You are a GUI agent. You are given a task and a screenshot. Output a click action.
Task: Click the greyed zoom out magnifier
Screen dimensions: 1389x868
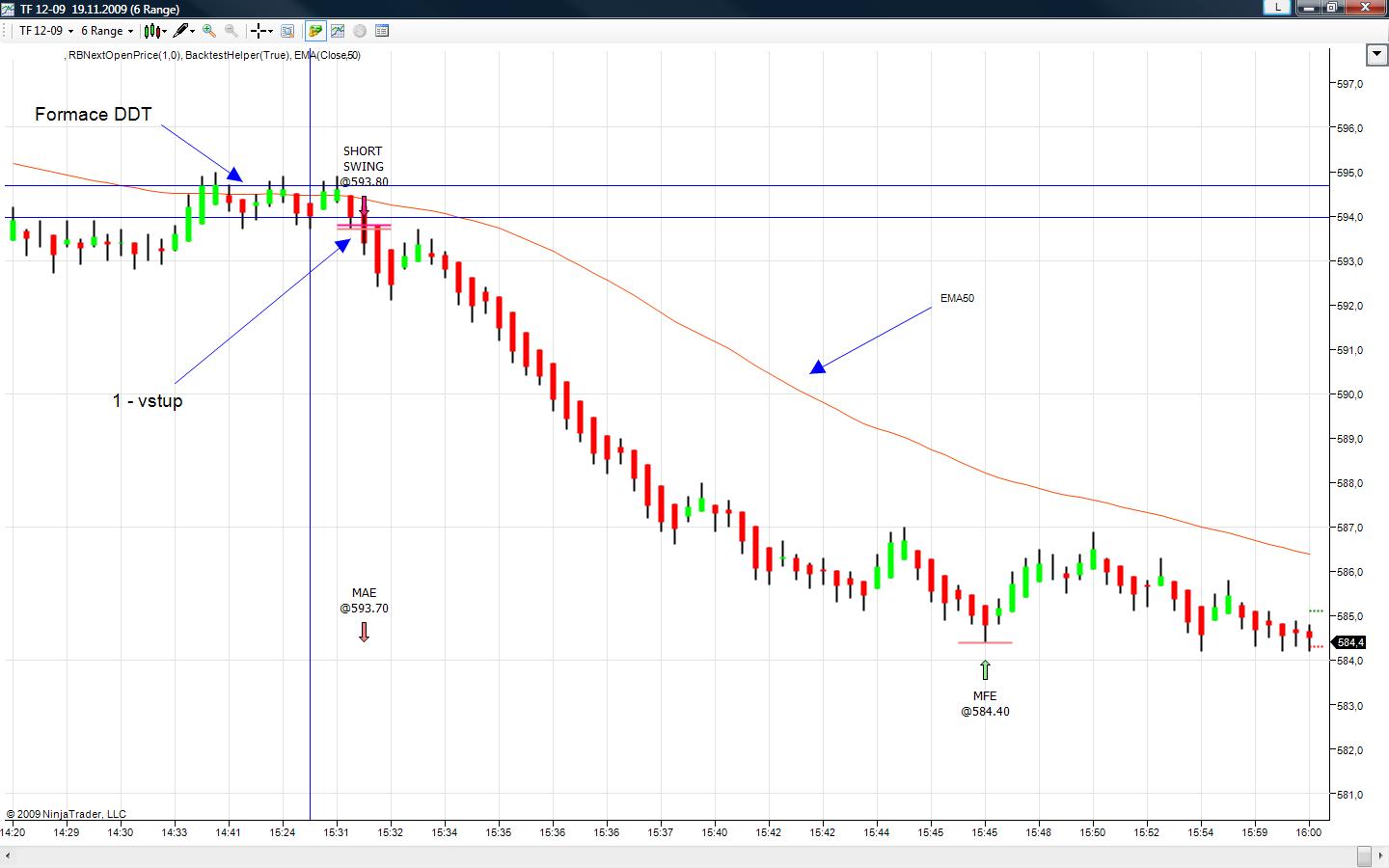tap(231, 31)
